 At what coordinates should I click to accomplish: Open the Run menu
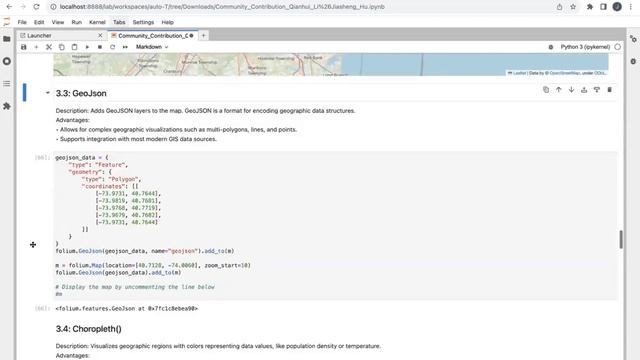(76, 22)
